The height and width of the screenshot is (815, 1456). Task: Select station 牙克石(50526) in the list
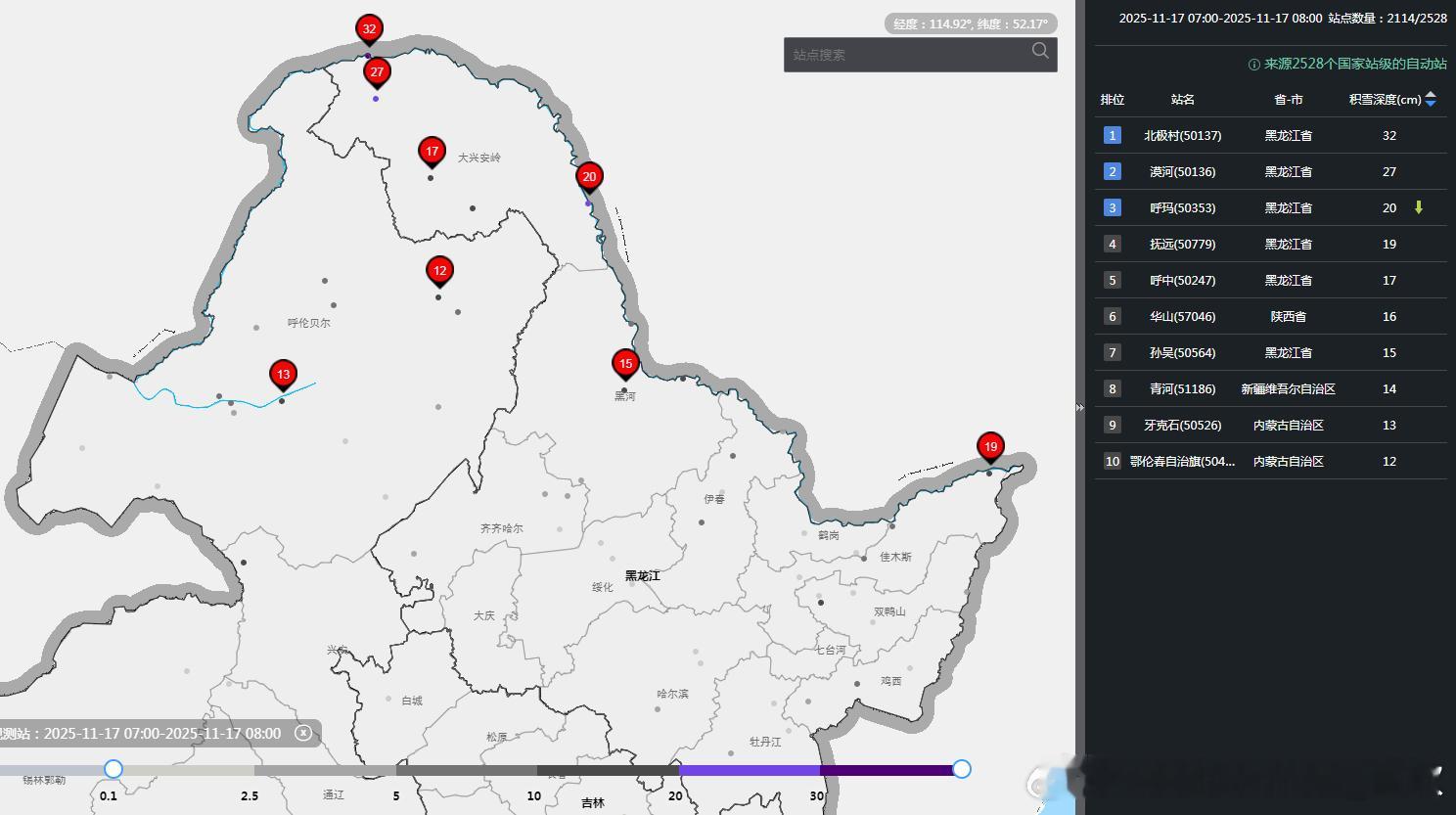(1183, 426)
